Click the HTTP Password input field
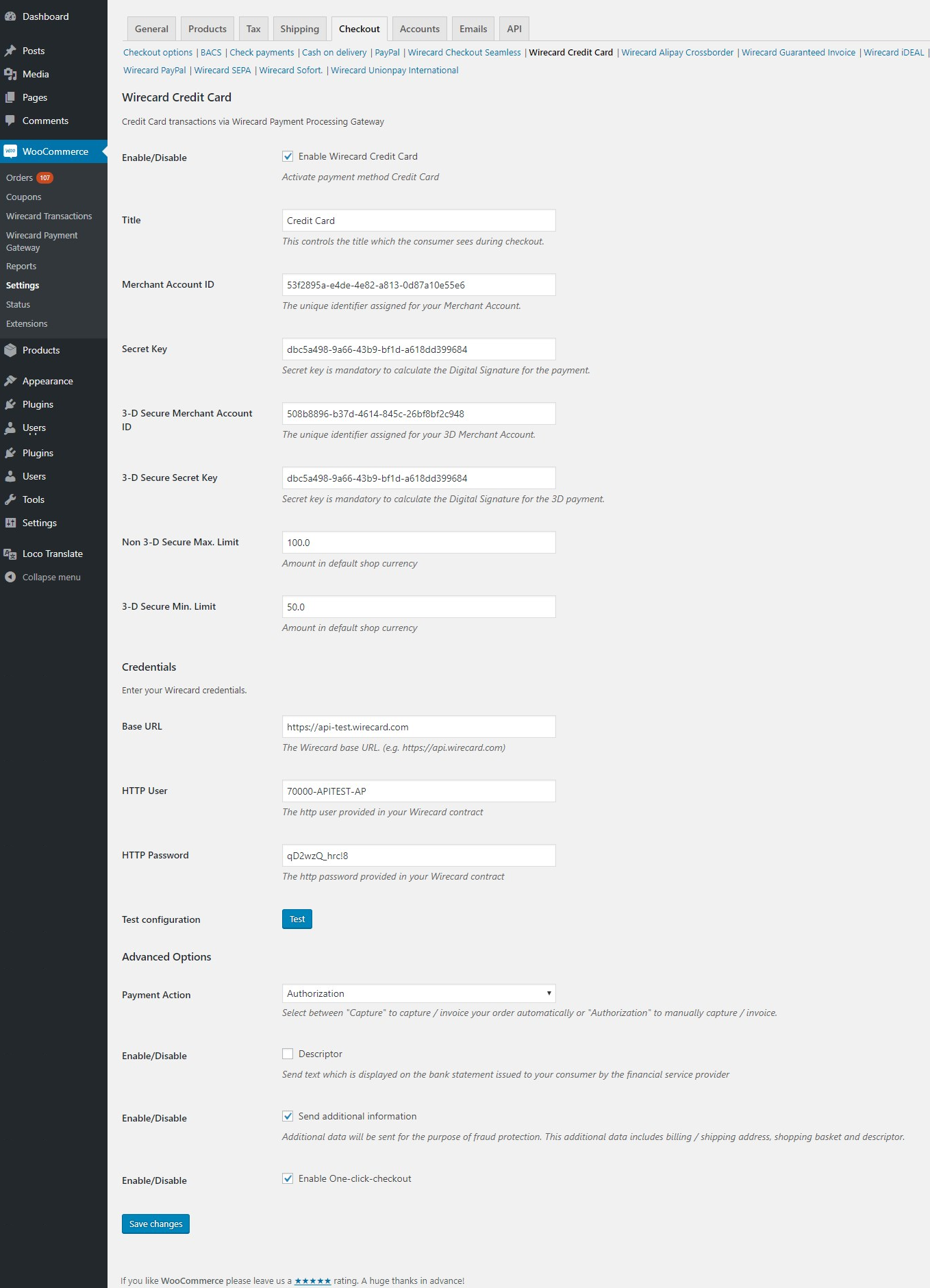This screenshot has height=1288, width=930. [418, 856]
